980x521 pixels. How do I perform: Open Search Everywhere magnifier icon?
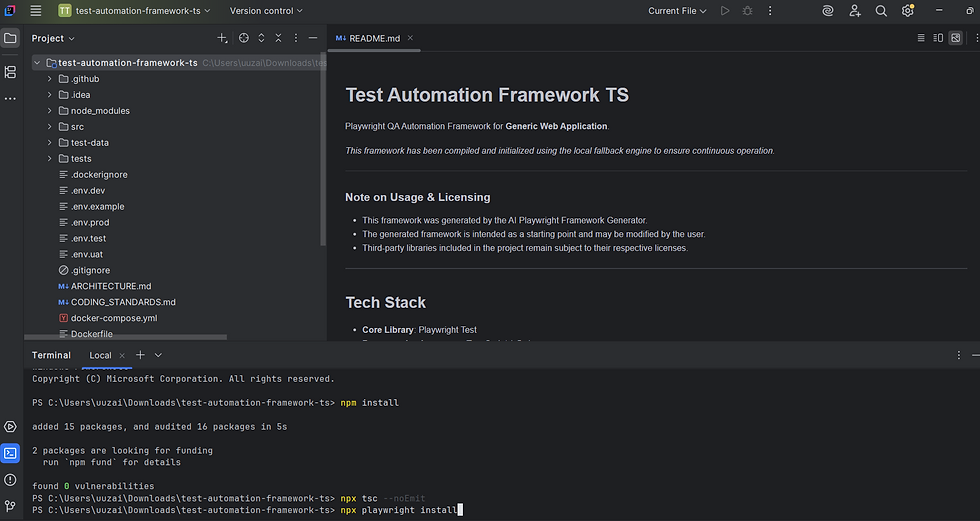click(881, 11)
